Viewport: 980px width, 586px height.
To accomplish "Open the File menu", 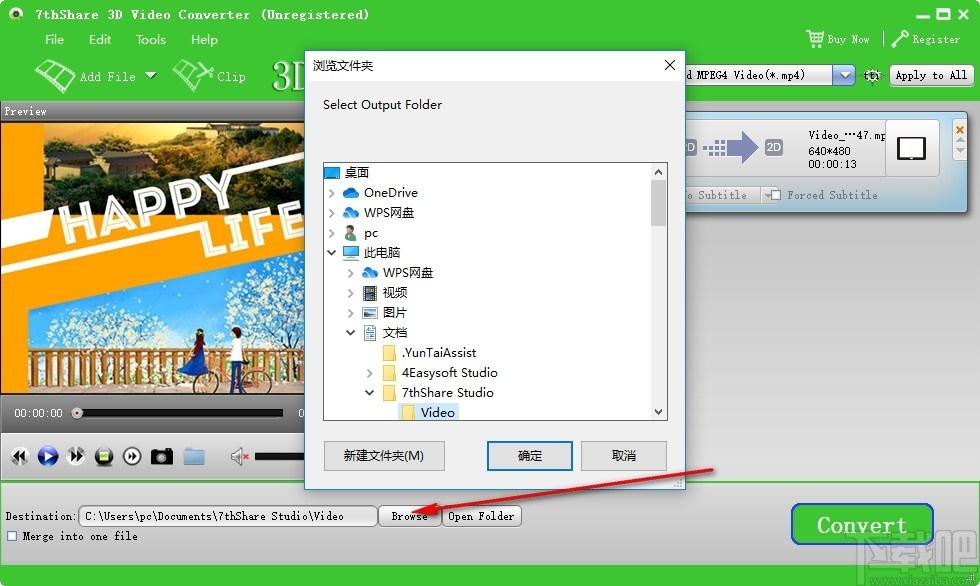I will (54, 39).
